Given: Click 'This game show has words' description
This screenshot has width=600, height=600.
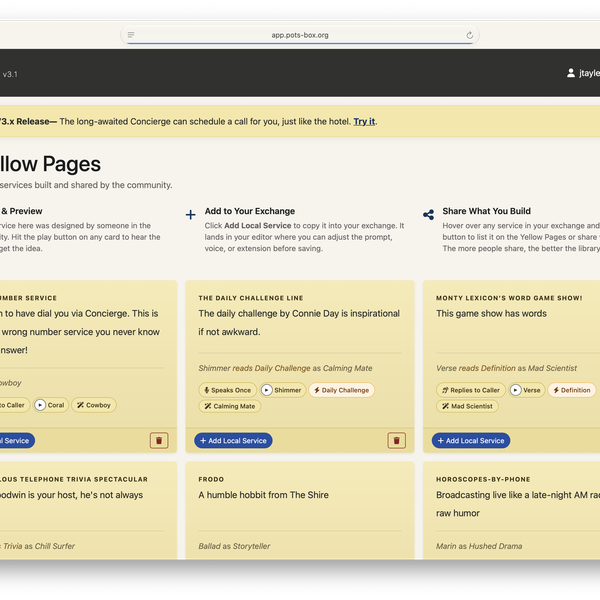Looking at the screenshot, I should pos(491,313).
